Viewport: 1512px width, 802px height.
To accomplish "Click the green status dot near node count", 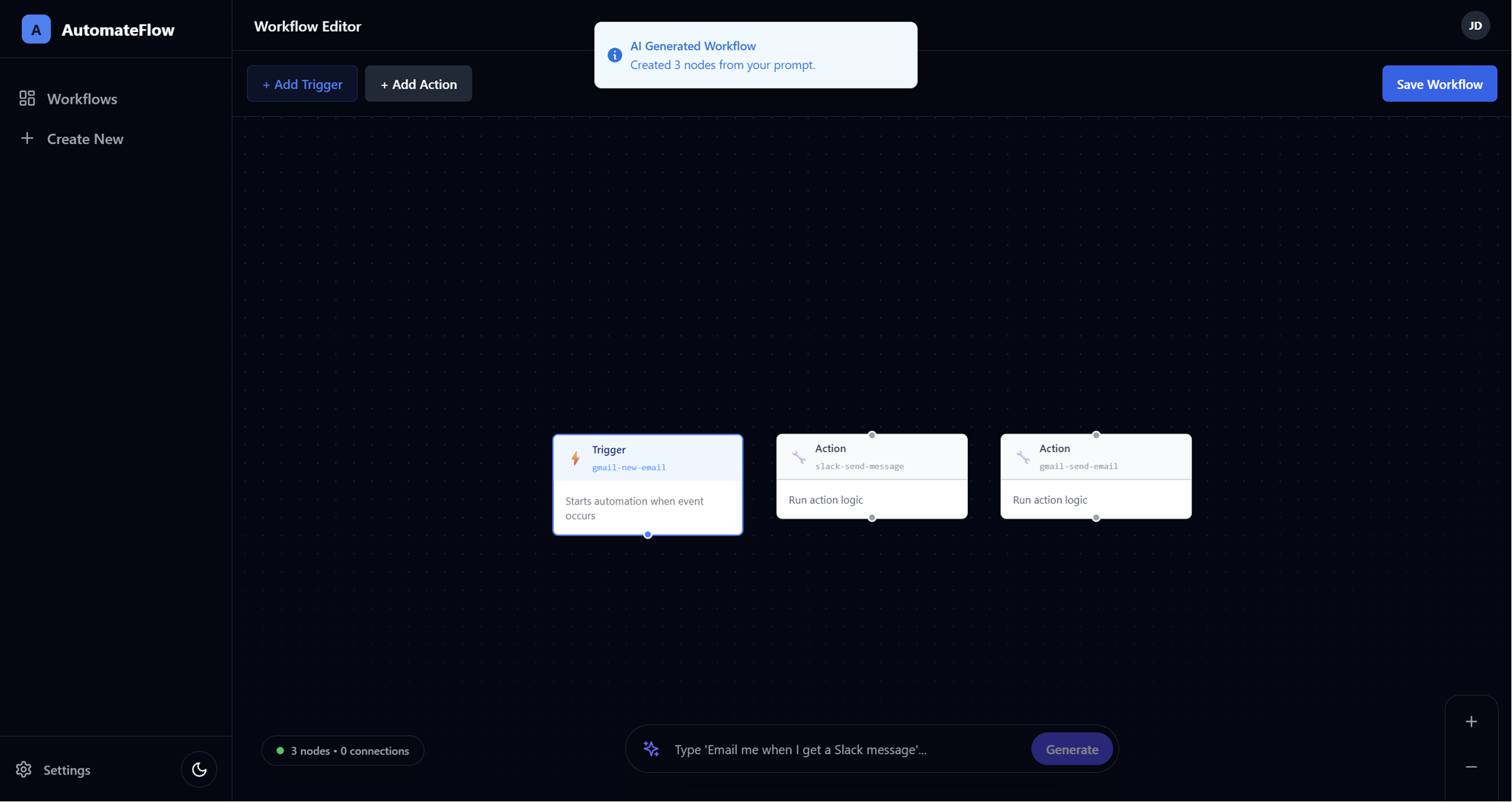I will (280, 750).
